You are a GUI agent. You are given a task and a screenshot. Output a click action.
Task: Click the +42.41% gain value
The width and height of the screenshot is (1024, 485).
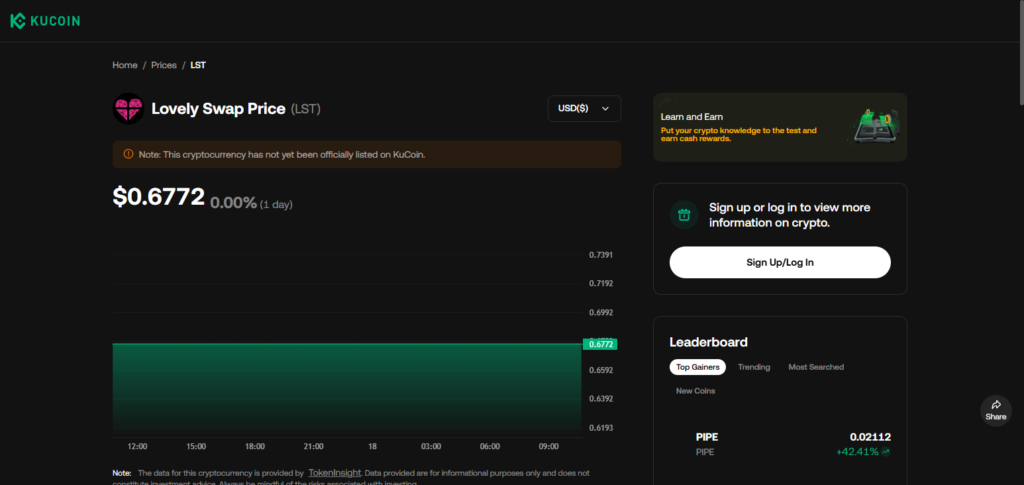(x=857, y=451)
